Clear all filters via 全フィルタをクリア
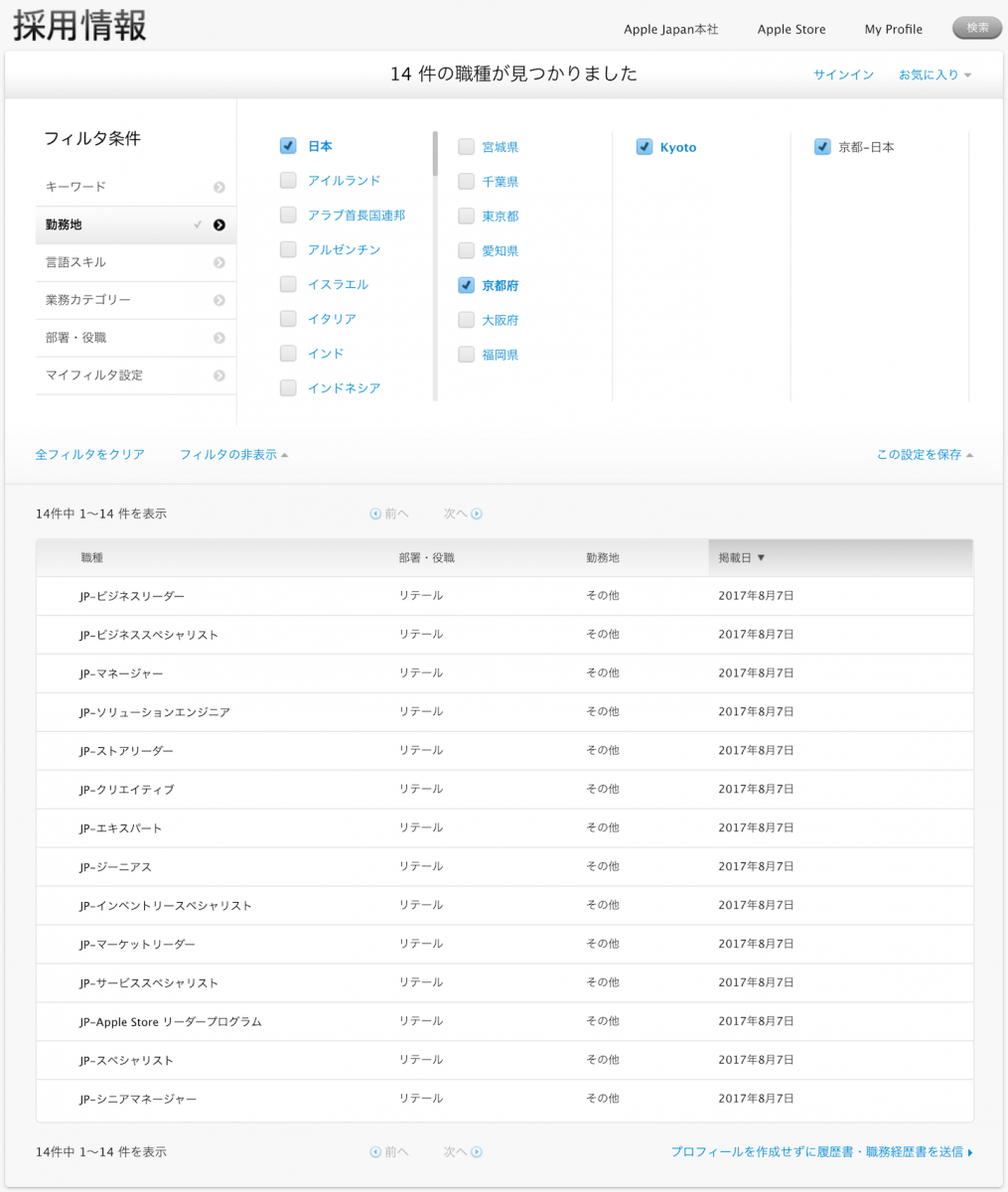Screen dimensions: 1008x1192 (x=89, y=453)
